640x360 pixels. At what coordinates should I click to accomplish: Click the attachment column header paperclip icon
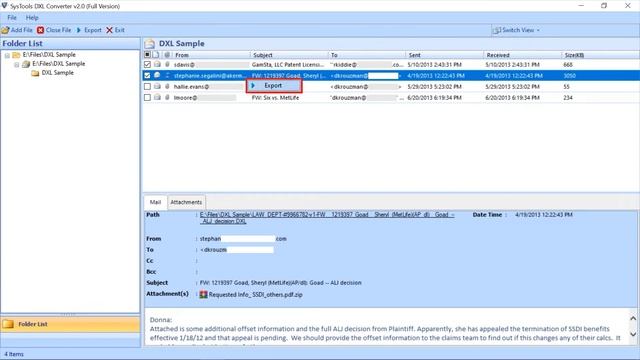click(x=167, y=55)
